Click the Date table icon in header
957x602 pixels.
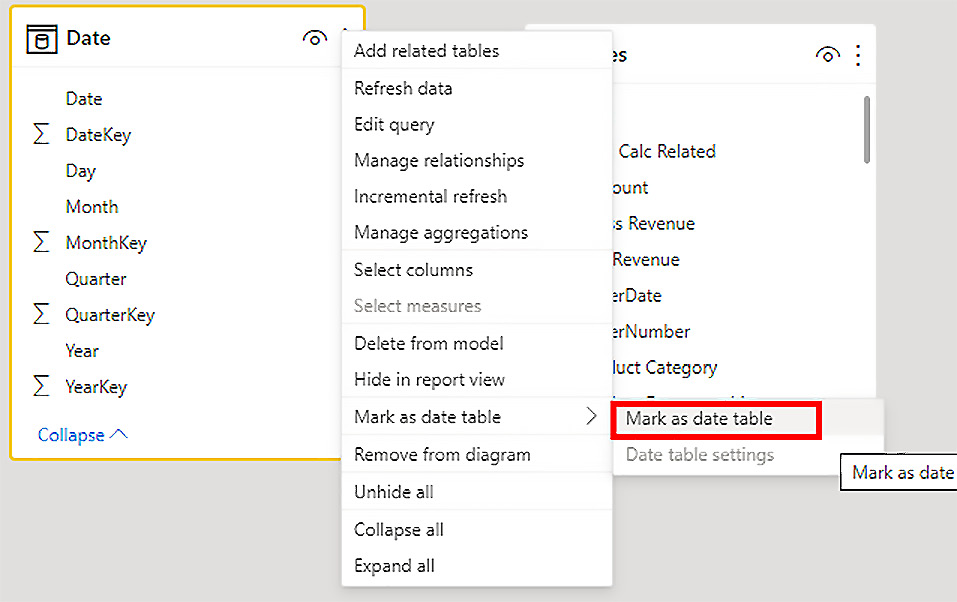(x=41, y=39)
